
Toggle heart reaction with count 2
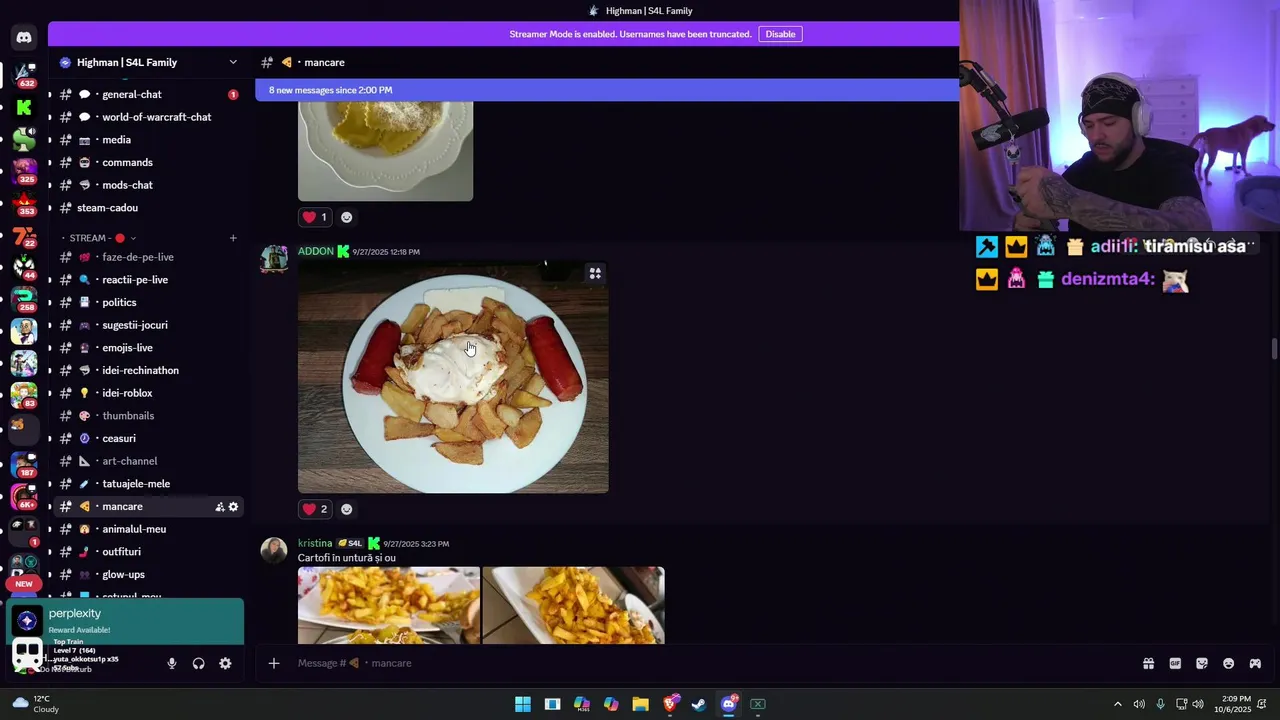click(x=315, y=509)
